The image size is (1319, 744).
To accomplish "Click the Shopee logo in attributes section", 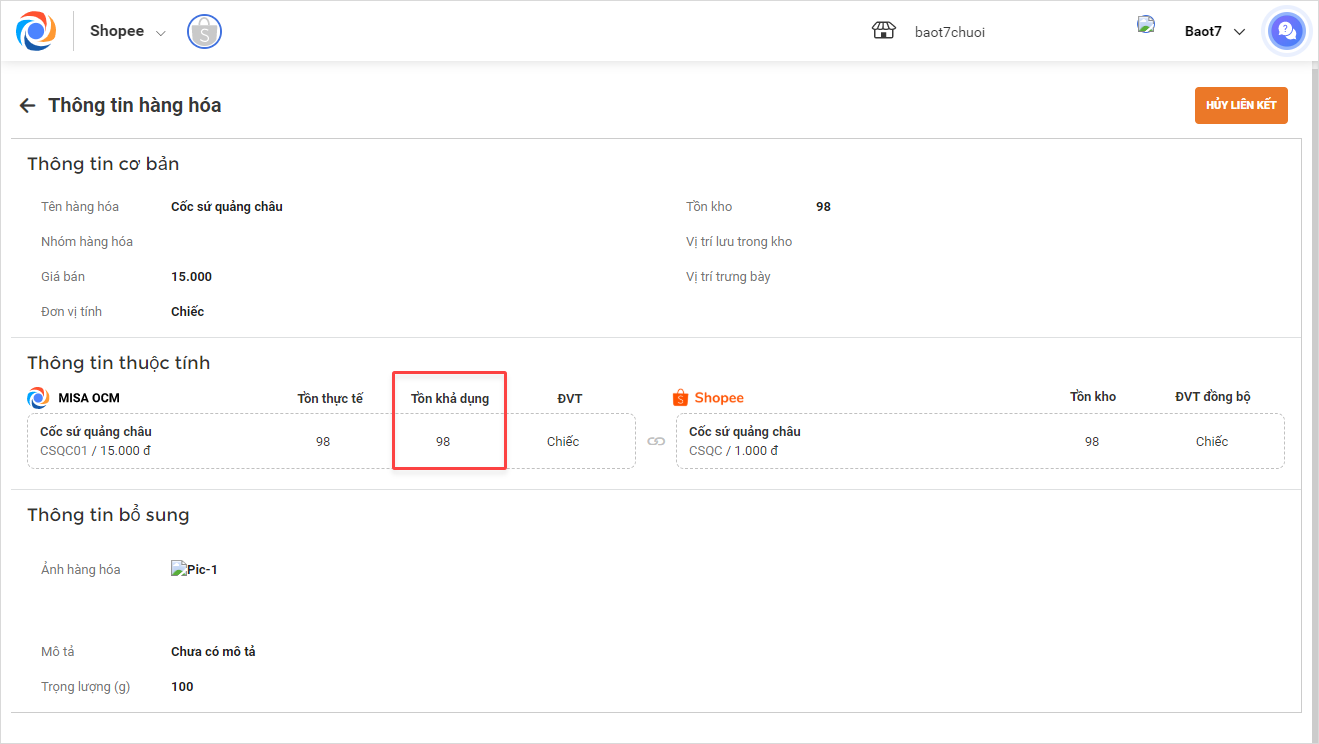I will point(709,398).
